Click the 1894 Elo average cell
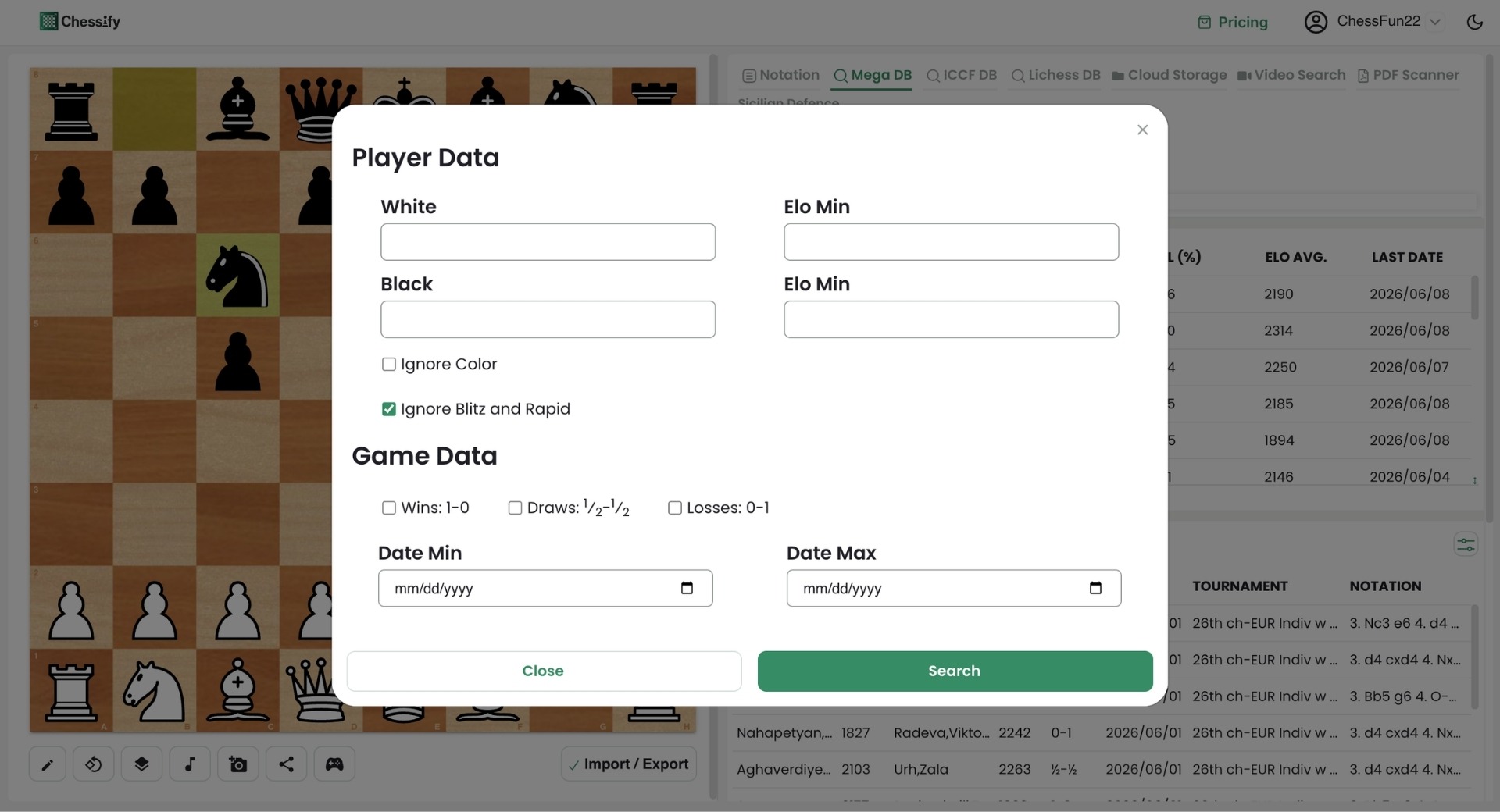Image resolution: width=1500 pixels, height=812 pixels. (x=1279, y=440)
